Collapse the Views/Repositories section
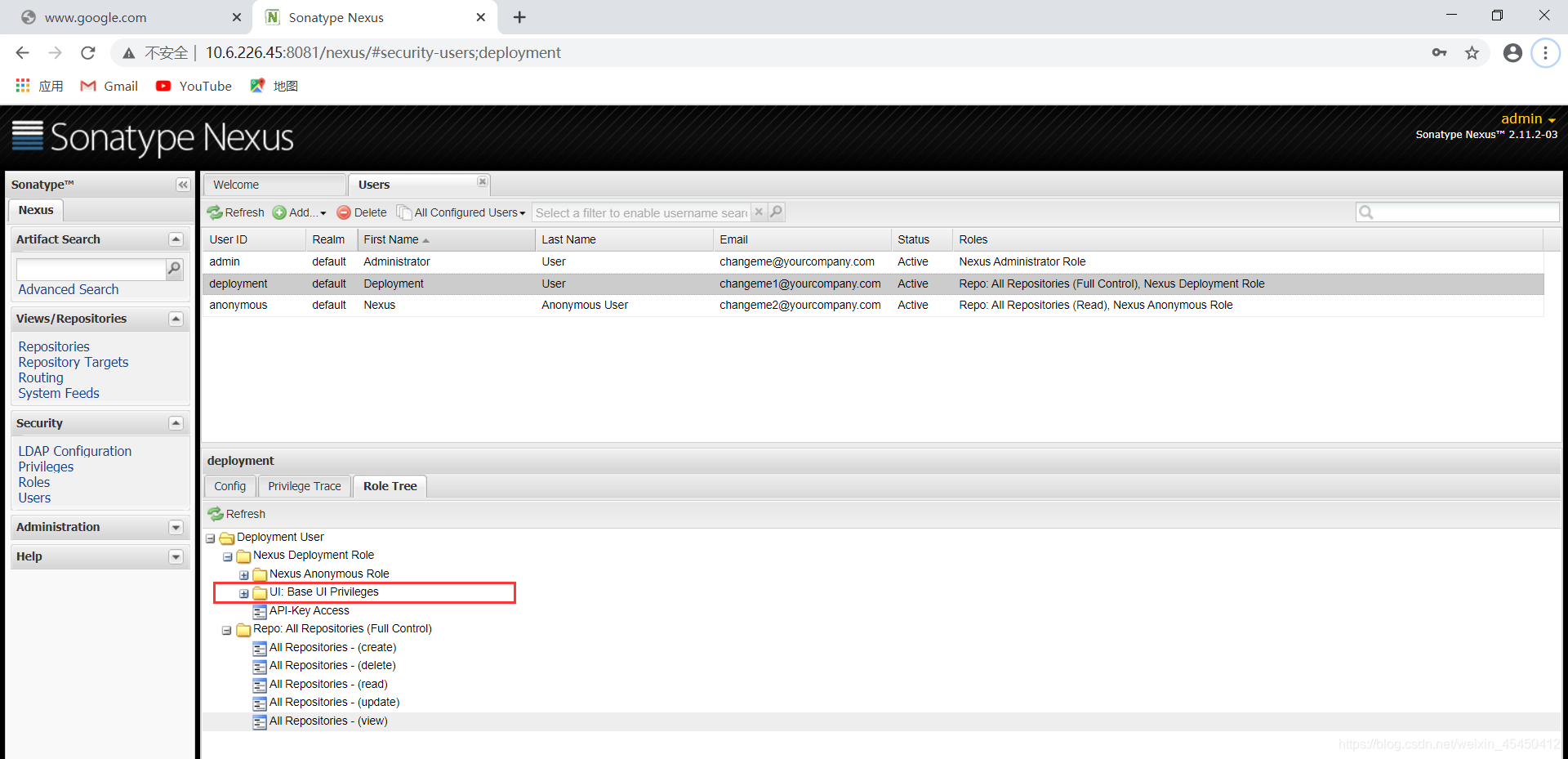The width and height of the screenshot is (1568, 759). click(x=176, y=319)
